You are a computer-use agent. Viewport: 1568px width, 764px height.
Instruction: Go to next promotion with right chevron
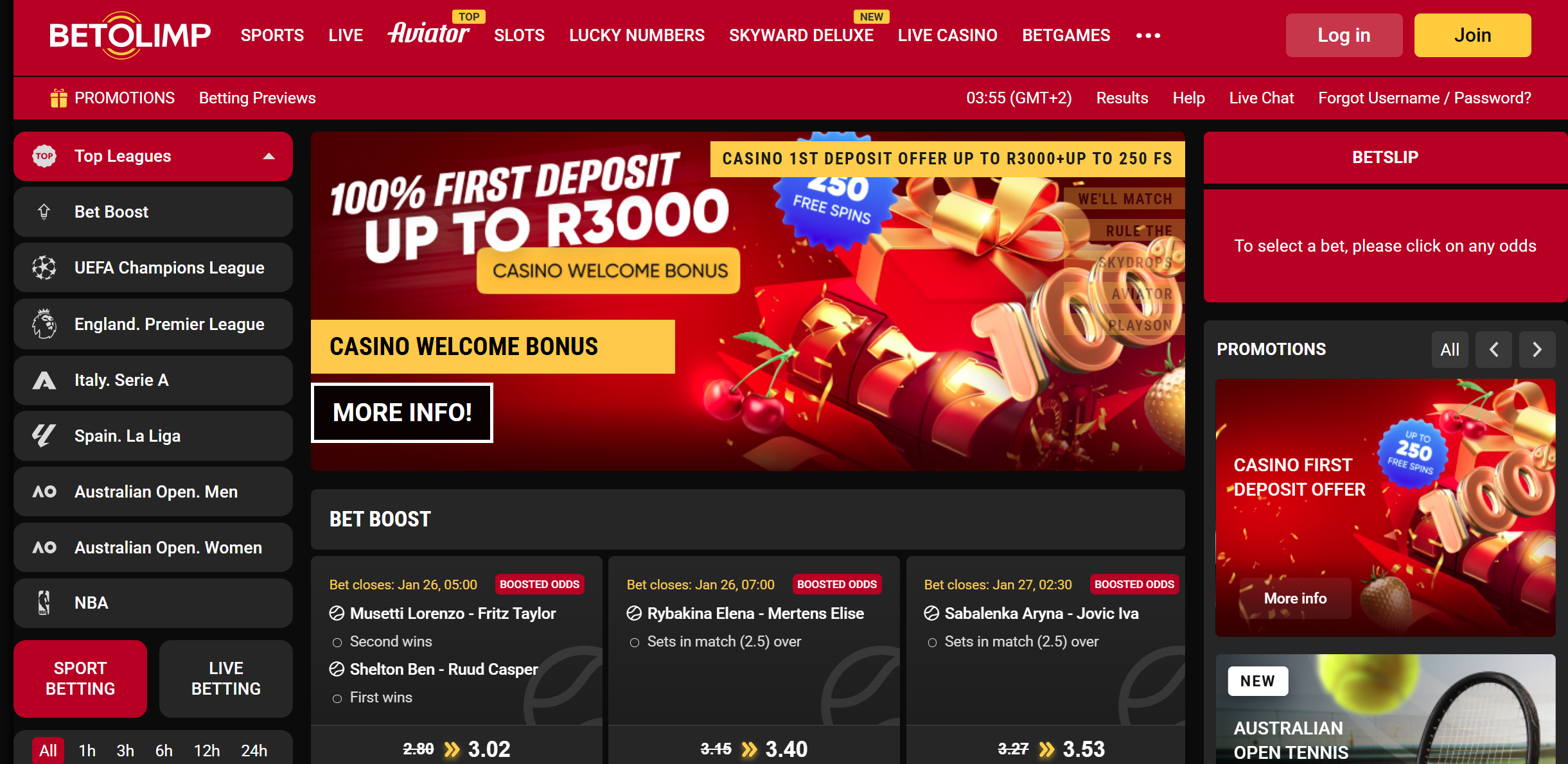pyautogui.click(x=1537, y=349)
